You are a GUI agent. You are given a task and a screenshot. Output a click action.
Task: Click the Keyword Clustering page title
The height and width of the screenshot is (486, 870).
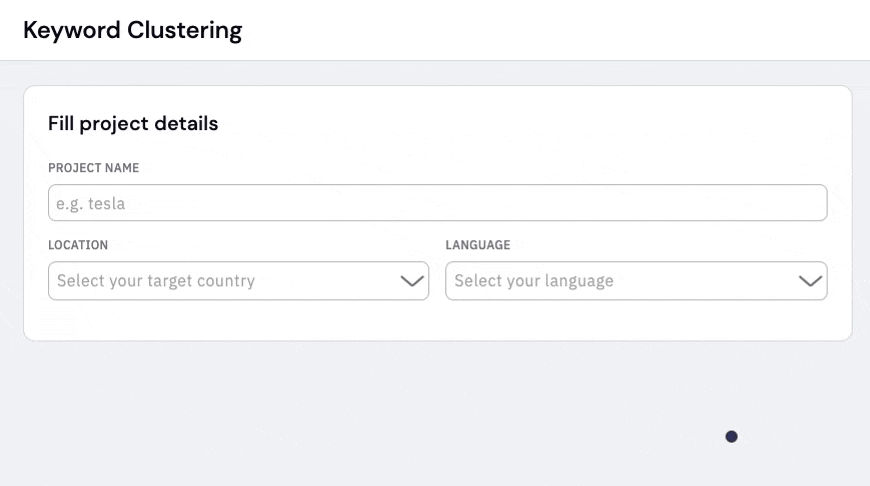tap(133, 30)
